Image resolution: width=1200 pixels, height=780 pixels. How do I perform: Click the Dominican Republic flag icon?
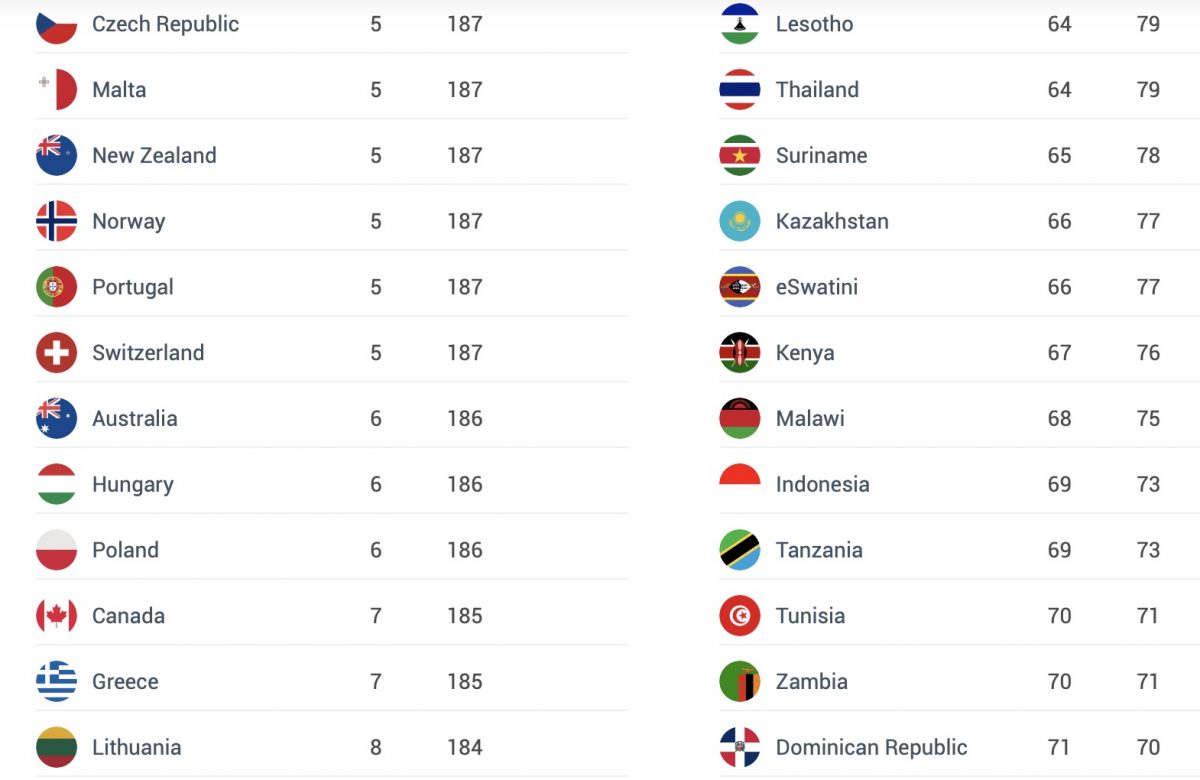click(740, 748)
